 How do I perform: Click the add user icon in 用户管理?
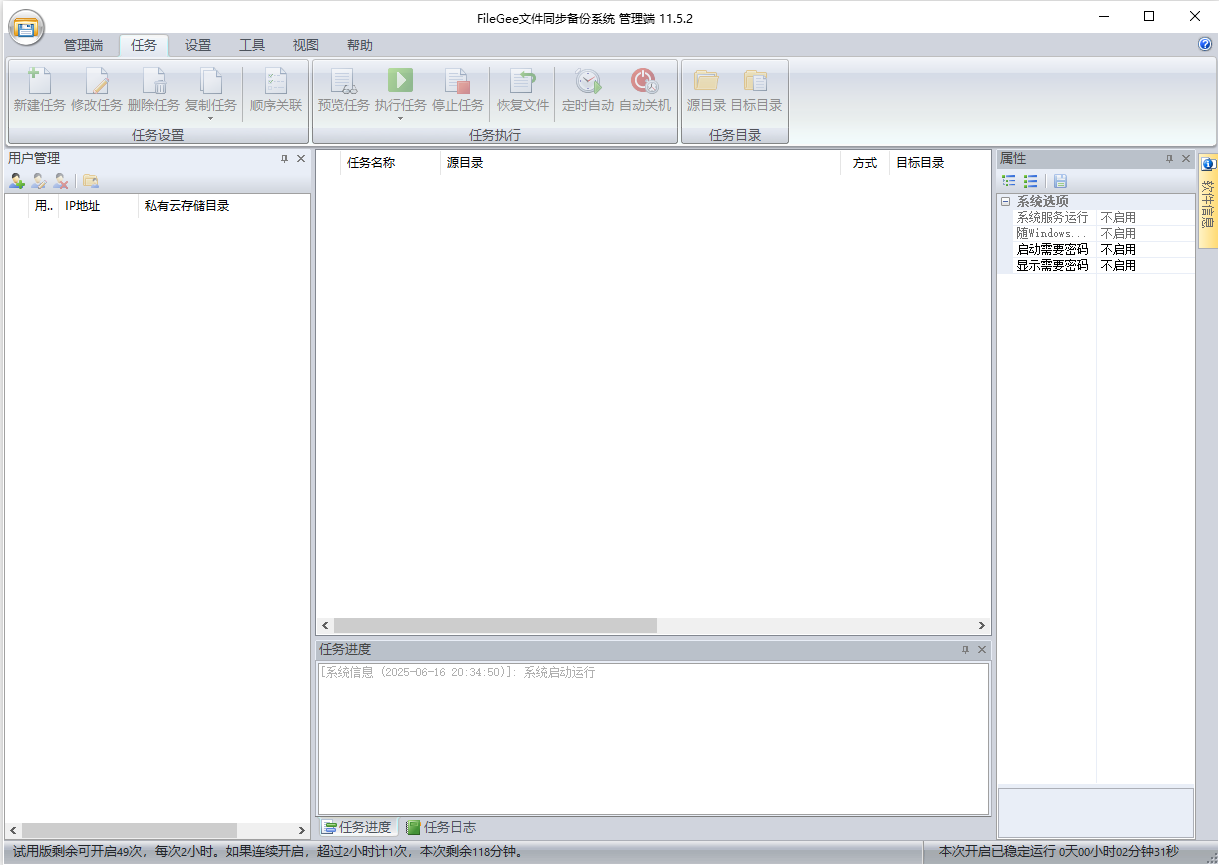pyautogui.click(x=17, y=181)
